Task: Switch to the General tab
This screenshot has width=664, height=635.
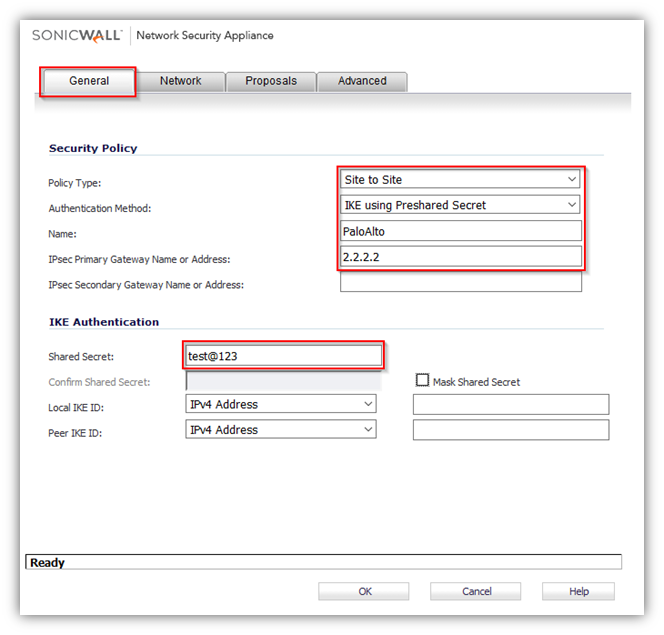Action: (x=89, y=81)
